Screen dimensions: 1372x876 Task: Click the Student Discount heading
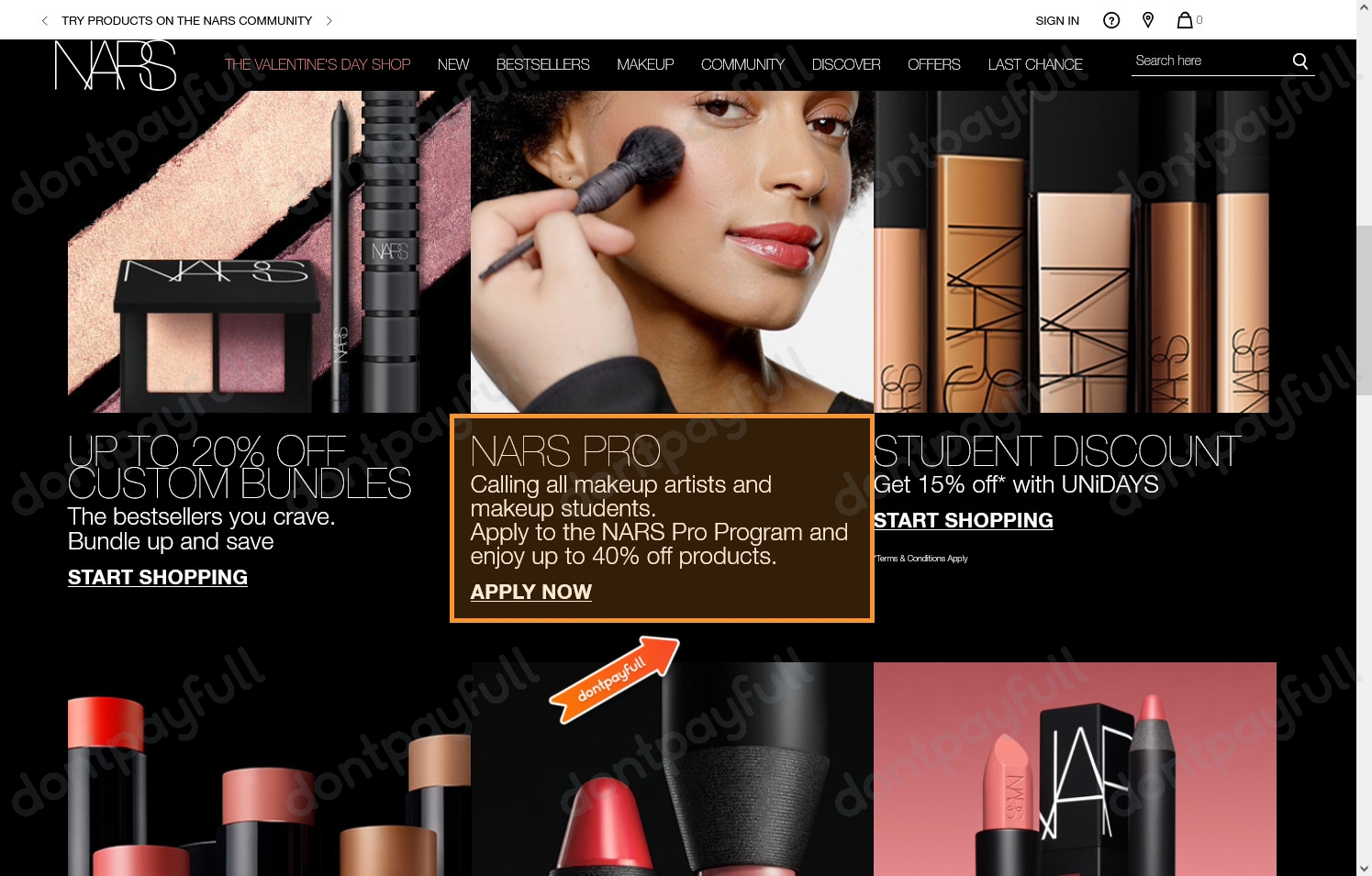coord(1056,451)
